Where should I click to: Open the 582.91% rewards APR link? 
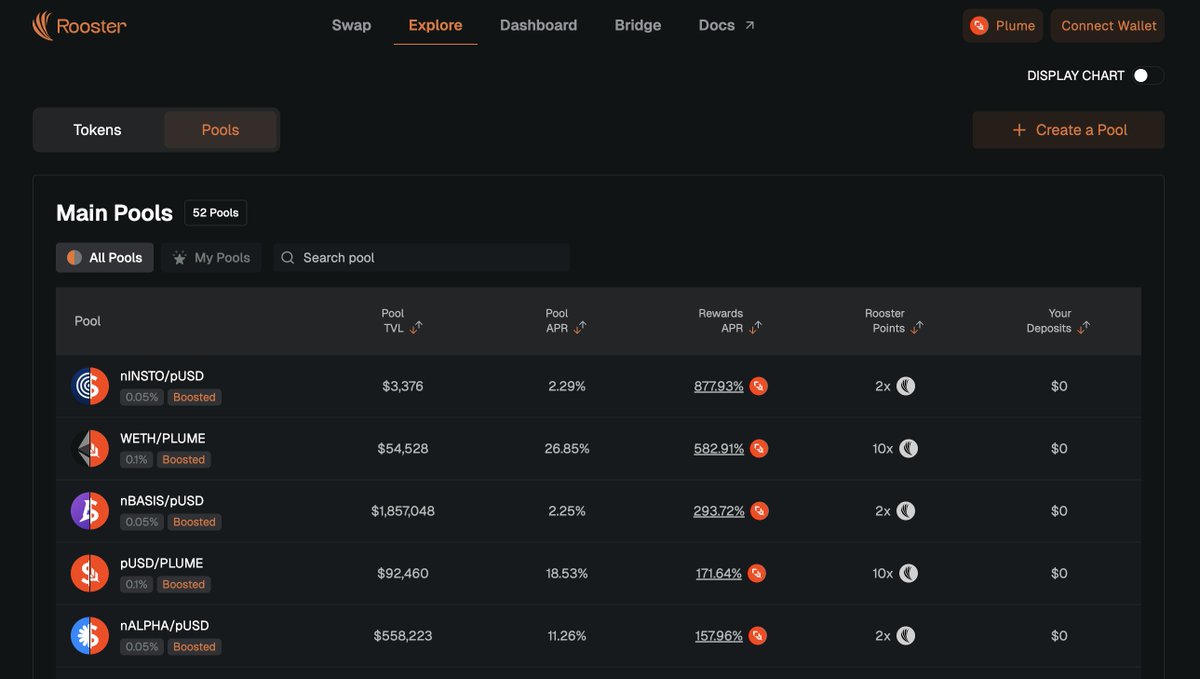coord(719,449)
